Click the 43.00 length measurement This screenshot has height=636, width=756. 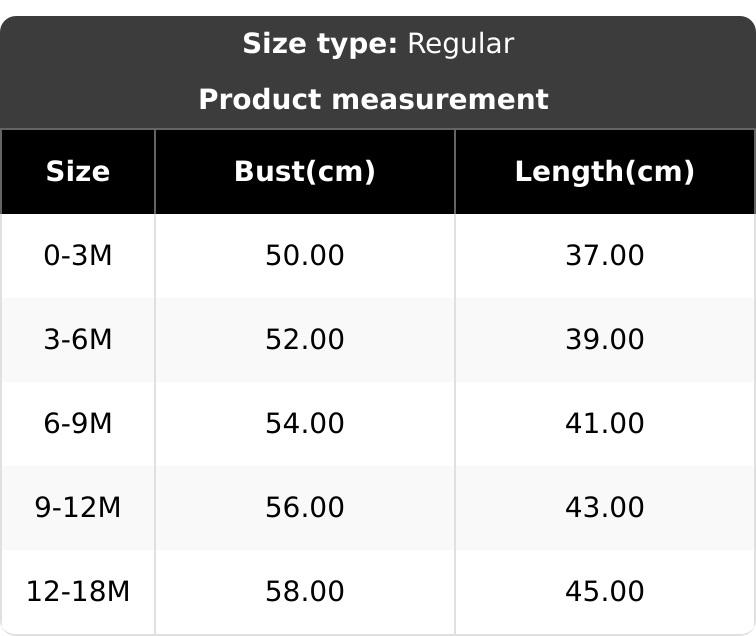605,508
